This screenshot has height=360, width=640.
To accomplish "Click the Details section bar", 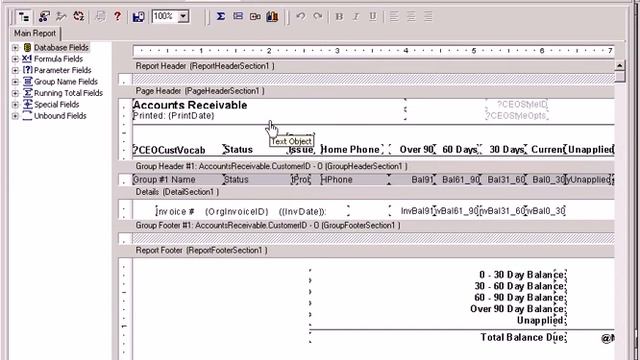I will pyautogui.click(x=366, y=192).
